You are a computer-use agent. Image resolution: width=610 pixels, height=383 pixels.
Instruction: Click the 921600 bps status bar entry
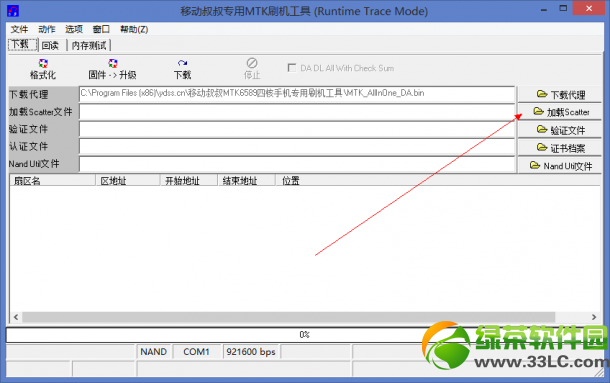[251, 351]
